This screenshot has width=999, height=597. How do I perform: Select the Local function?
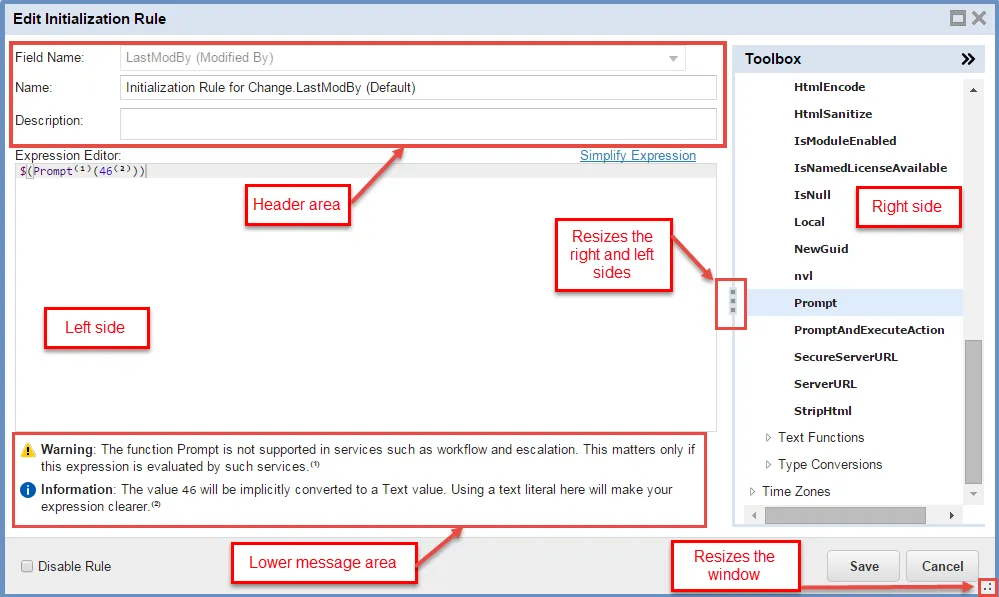pyautogui.click(x=809, y=222)
